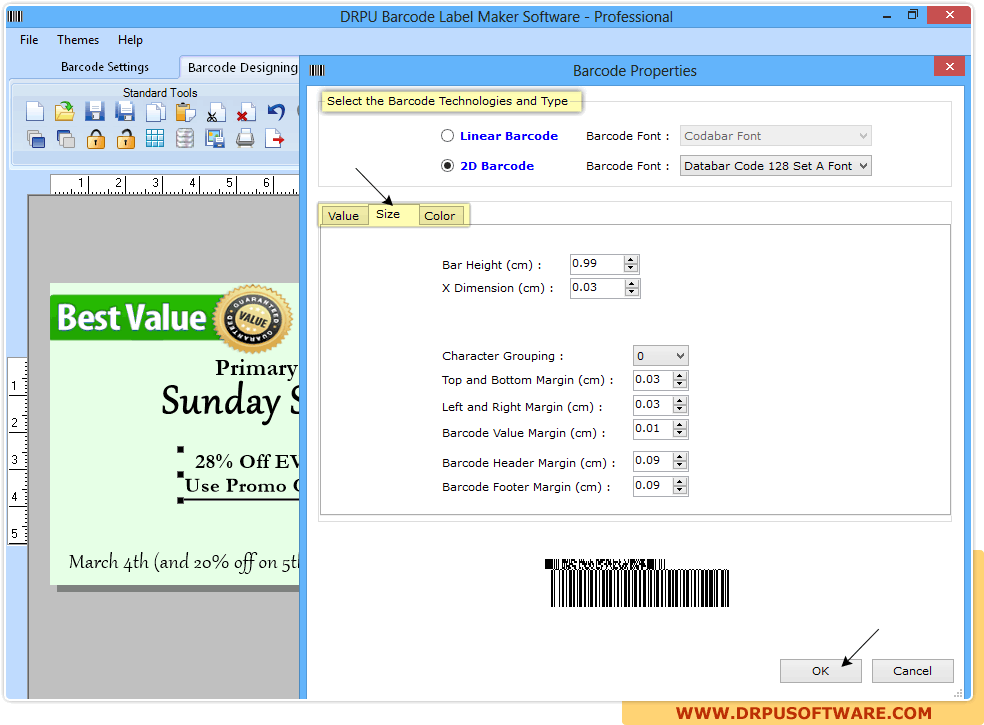Click the Send to Back icon
The width and height of the screenshot is (984, 725).
(65, 139)
